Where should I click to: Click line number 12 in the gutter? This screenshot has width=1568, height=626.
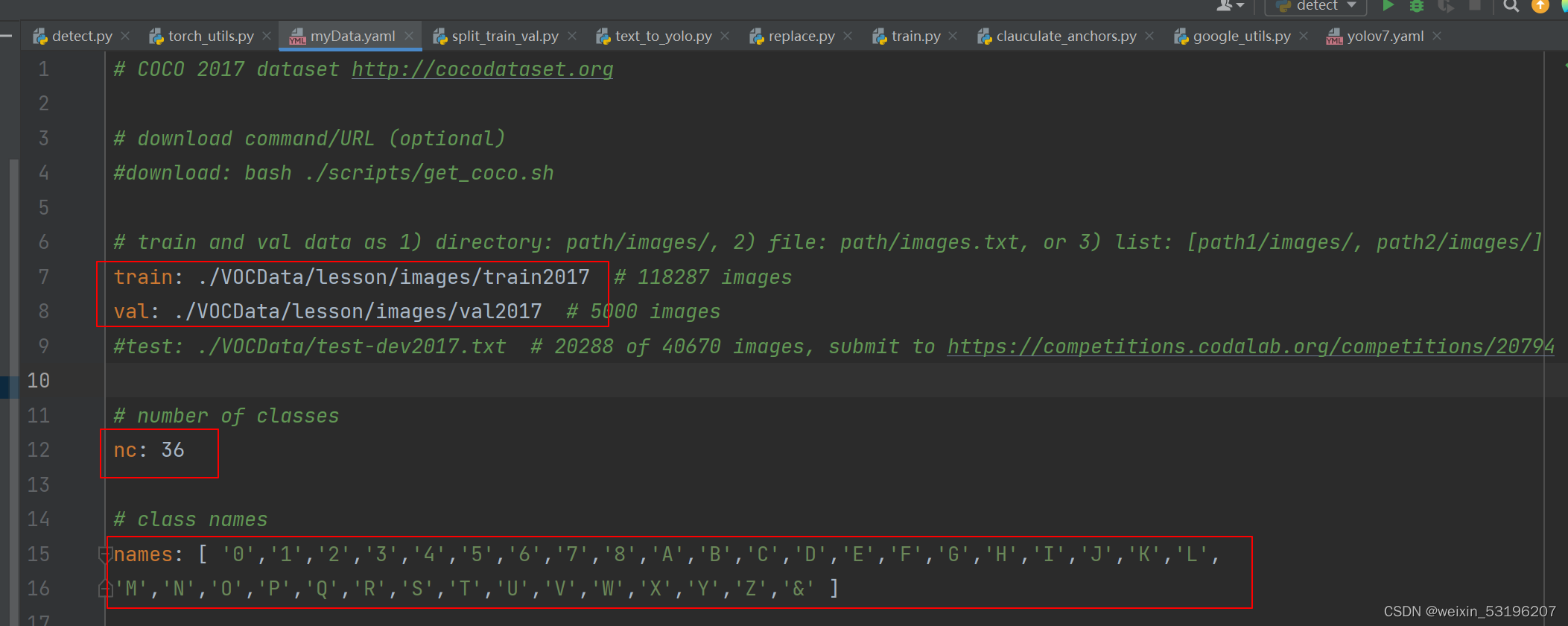[x=38, y=450]
